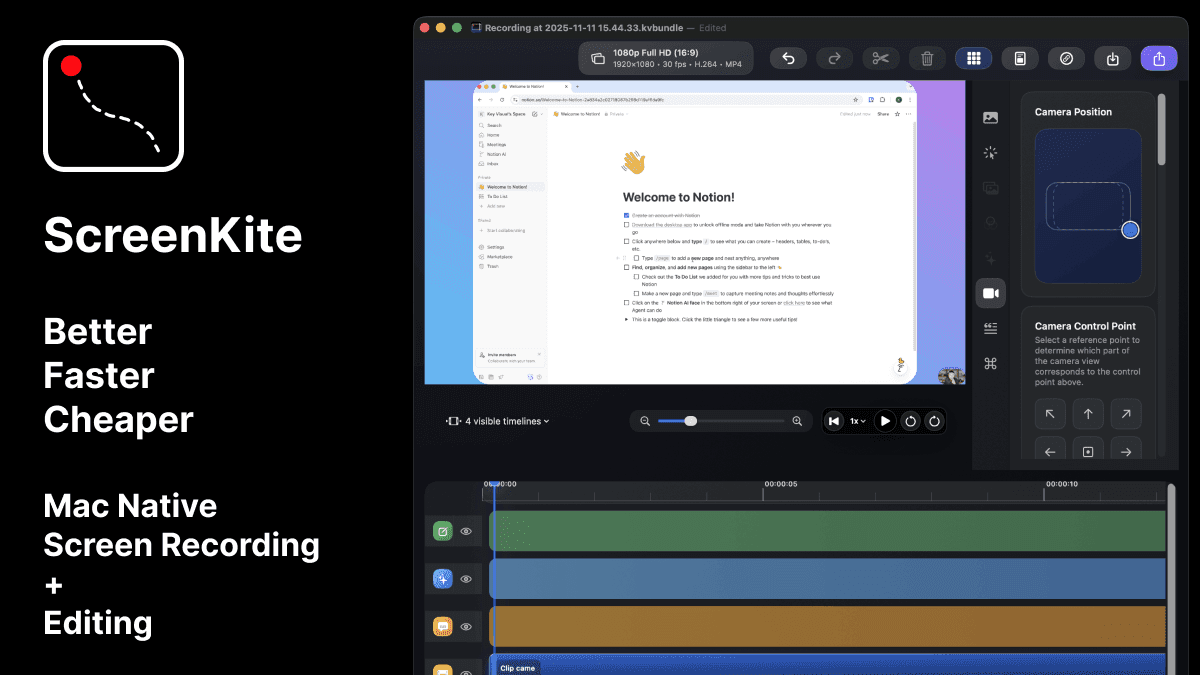Open the camera settings tab
1200x675 pixels.
(990, 292)
